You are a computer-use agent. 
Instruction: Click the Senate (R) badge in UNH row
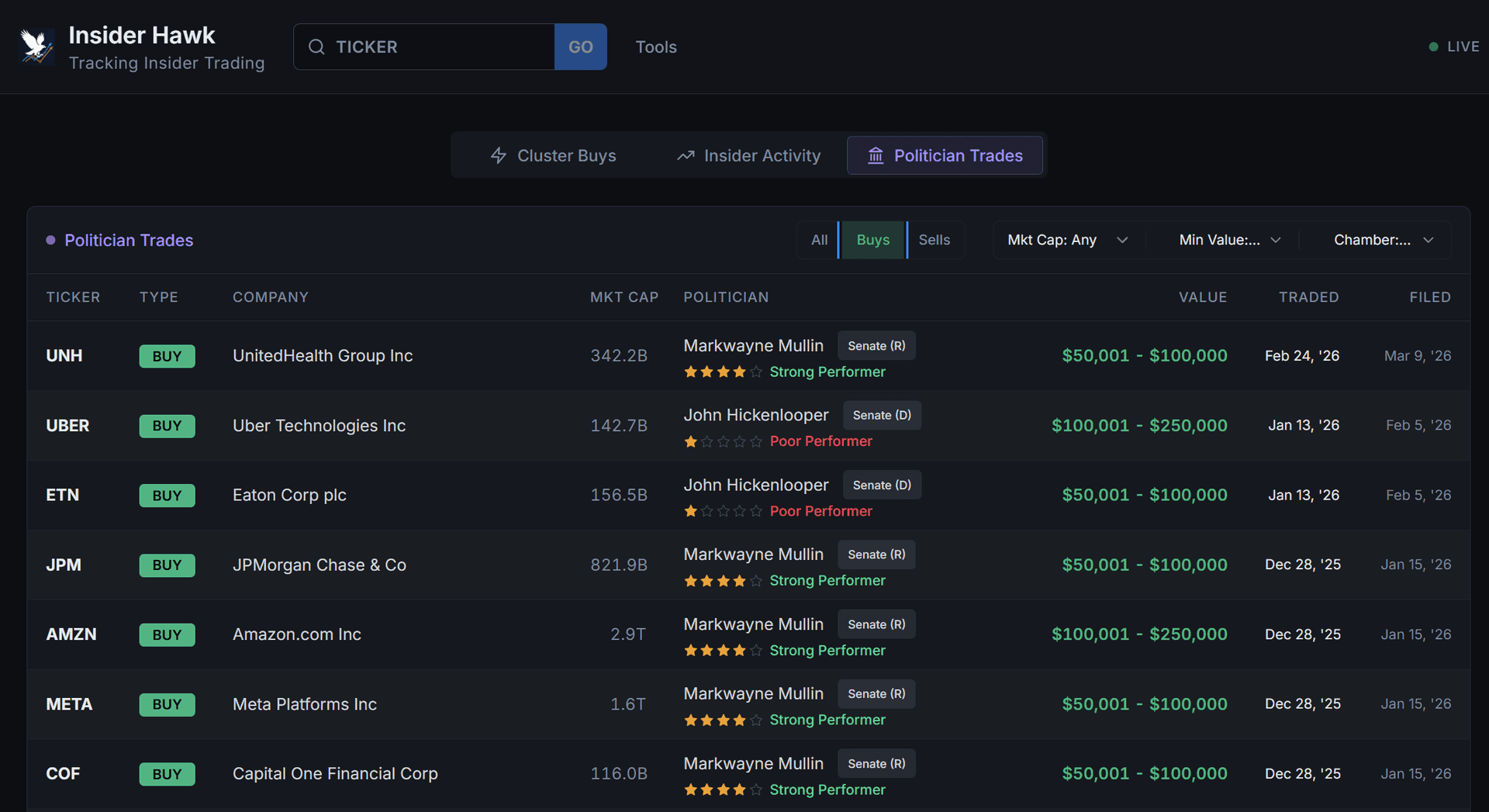[x=876, y=346]
